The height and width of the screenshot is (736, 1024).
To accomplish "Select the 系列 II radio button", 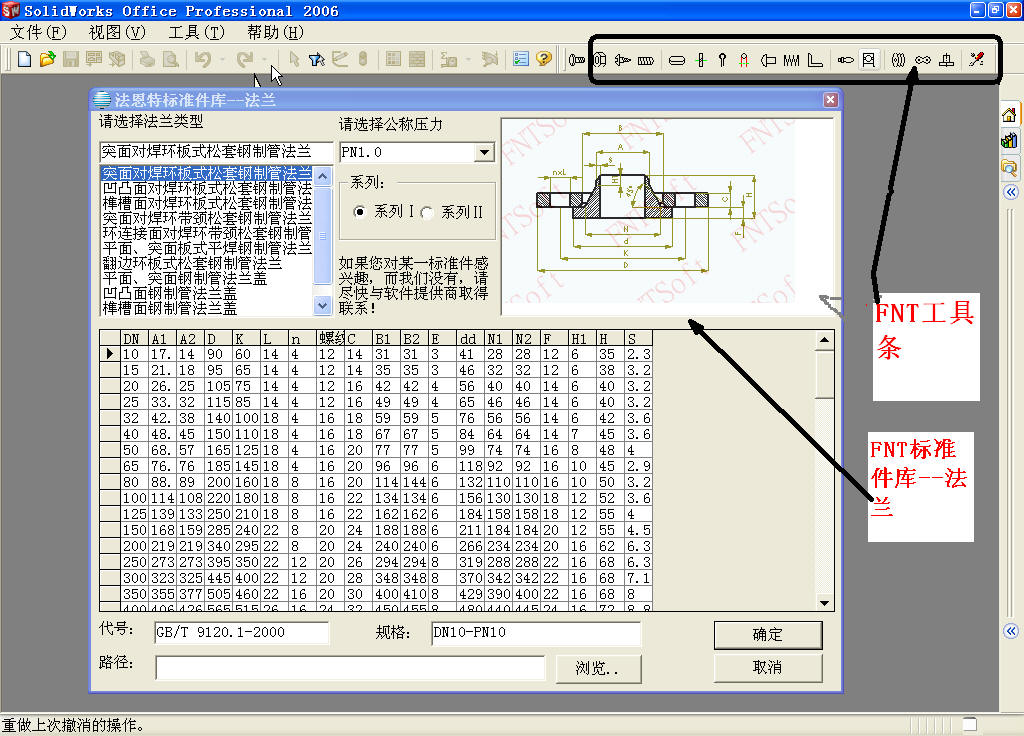I will pyautogui.click(x=426, y=213).
